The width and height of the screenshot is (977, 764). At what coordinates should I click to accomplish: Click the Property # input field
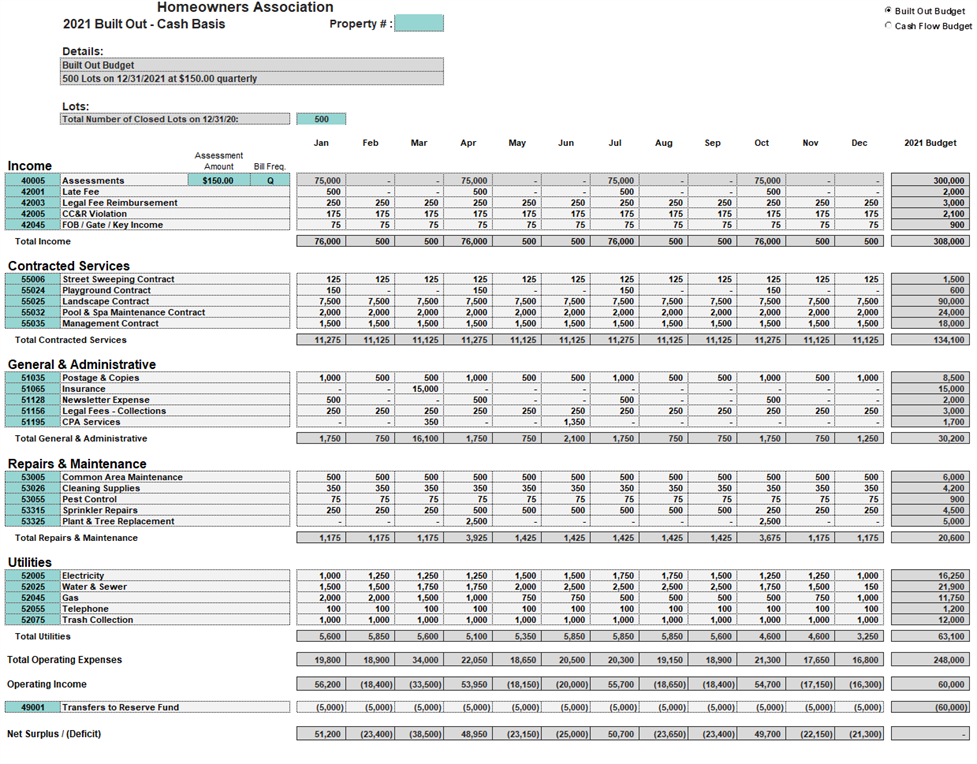point(418,23)
